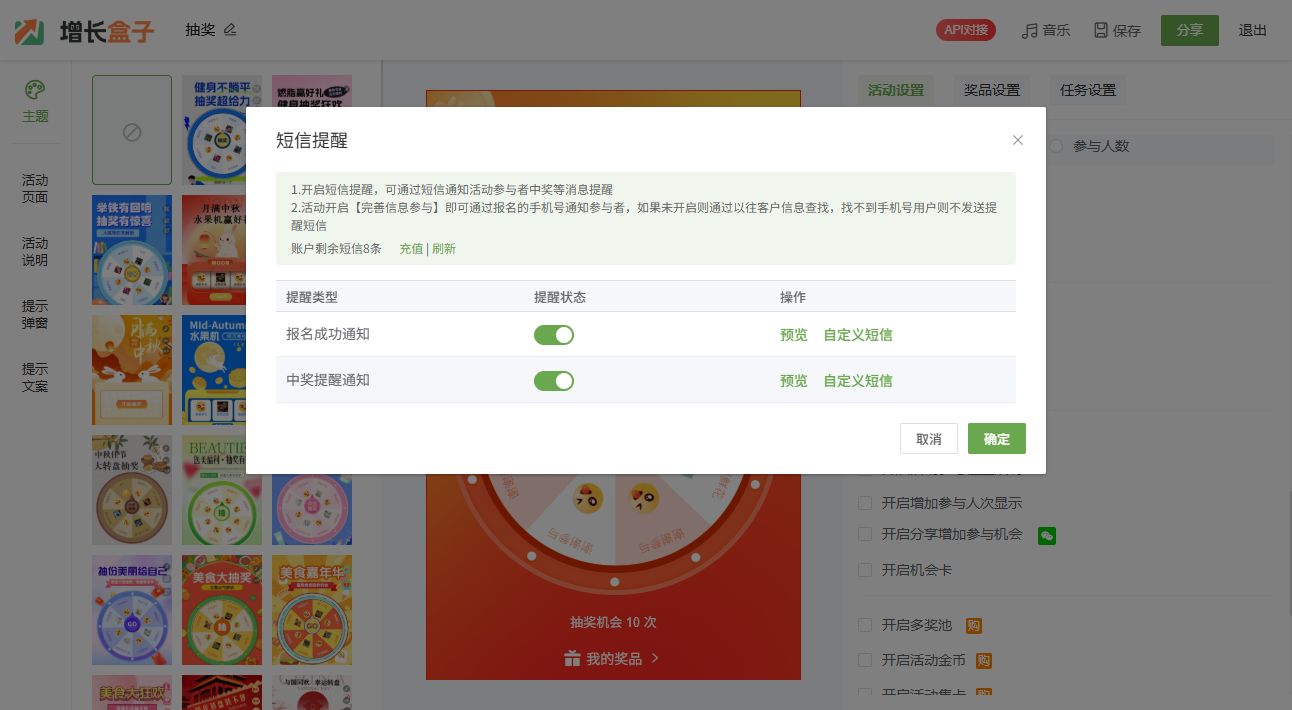Screen dimensions: 1292x710
Task: Select the 美食嘉年华 template thumbnail
Action: pyautogui.click(x=312, y=610)
